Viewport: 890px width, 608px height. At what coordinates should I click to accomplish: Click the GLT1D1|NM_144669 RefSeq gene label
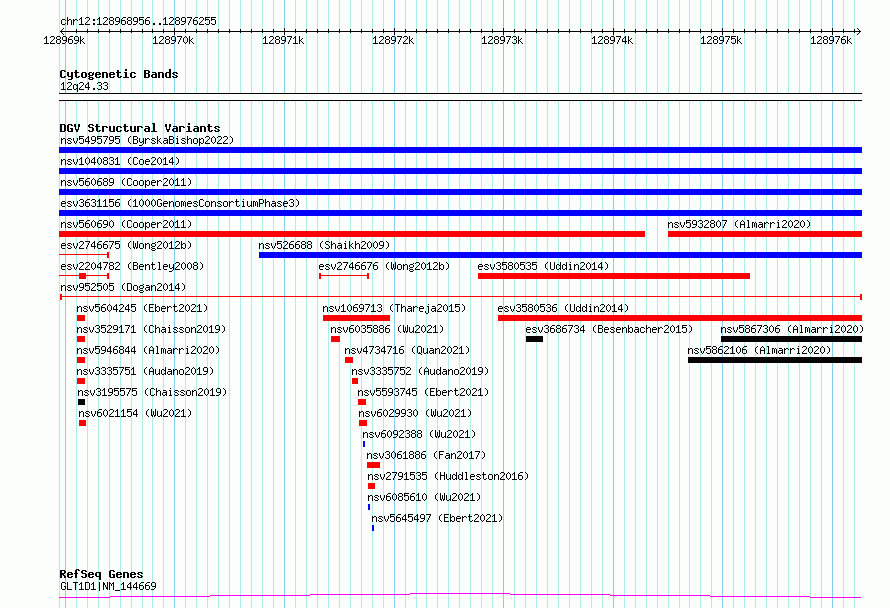click(x=108, y=586)
